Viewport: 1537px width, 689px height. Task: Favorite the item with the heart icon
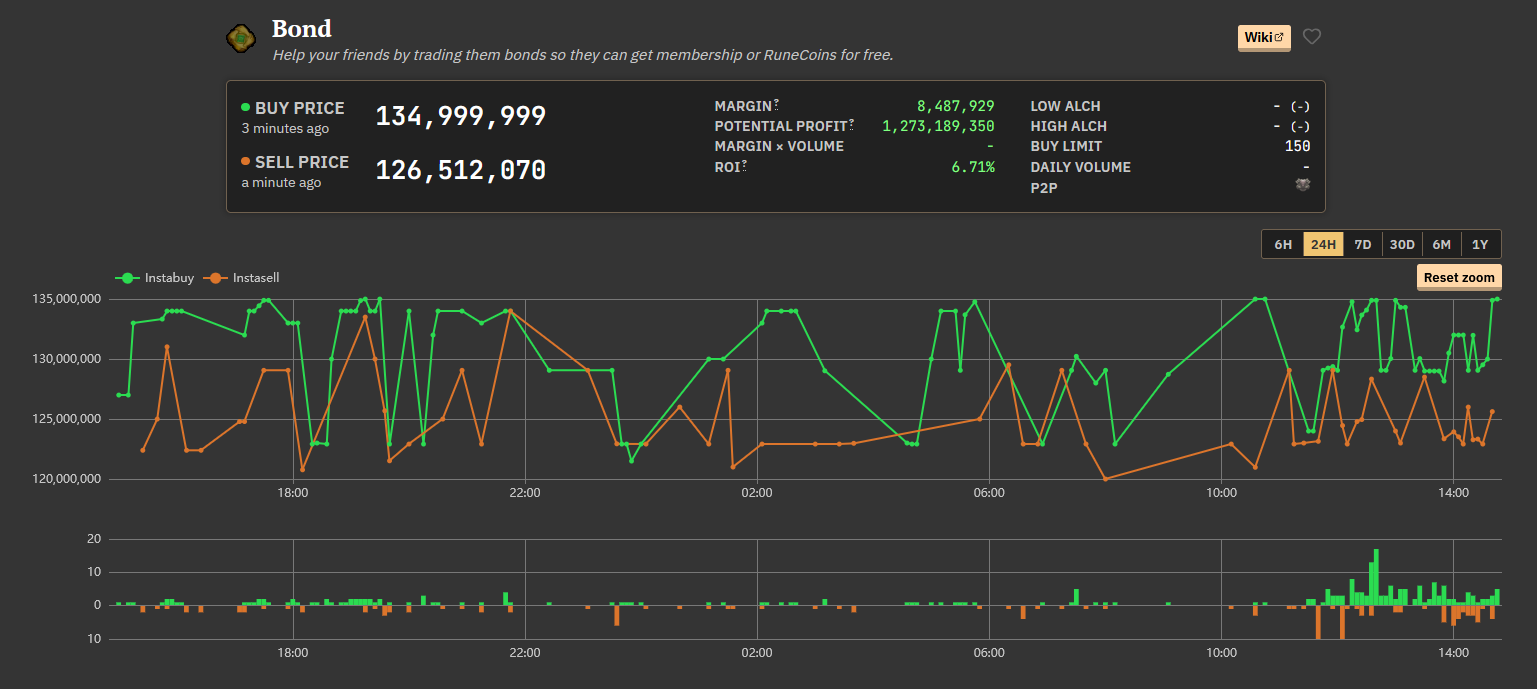point(1312,37)
